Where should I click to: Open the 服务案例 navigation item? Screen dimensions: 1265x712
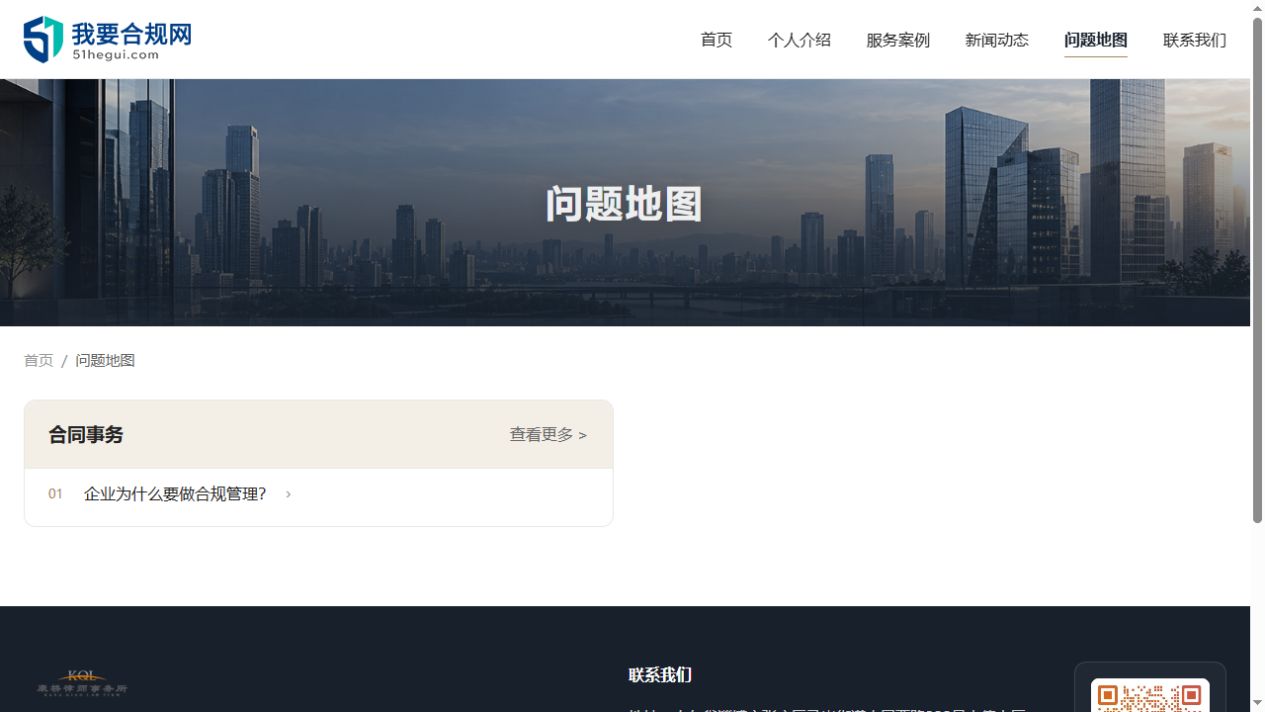(x=898, y=40)
